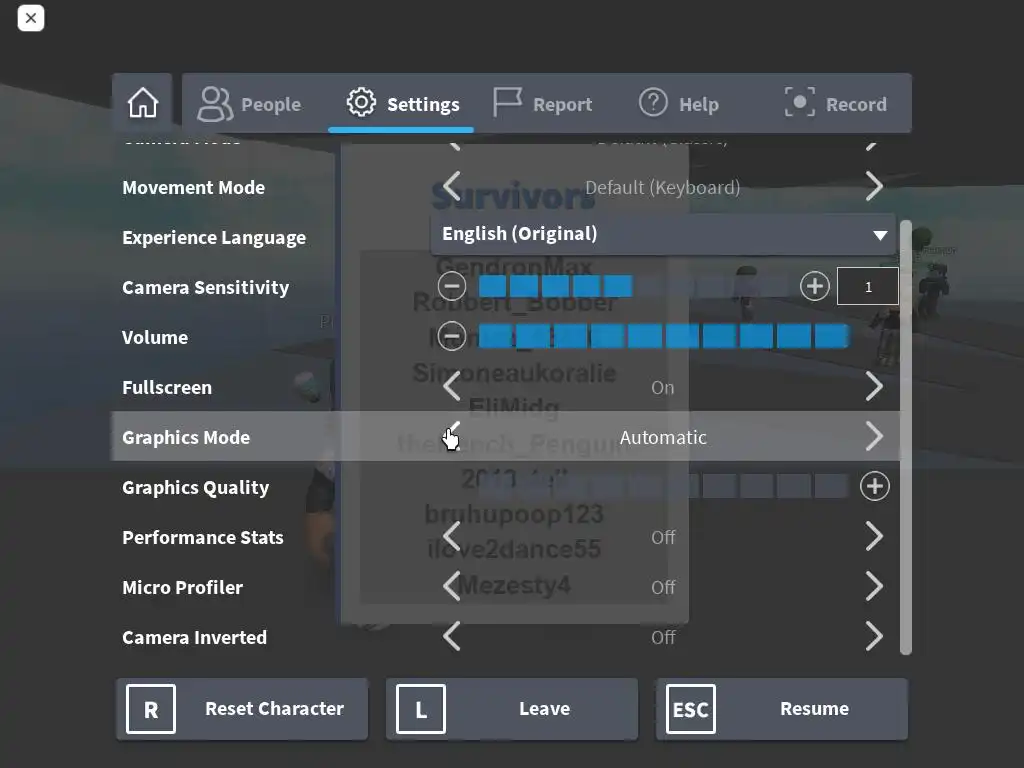The height and width of the screenshot is (768, 1024).
Task: Switch Graphics Mode with right arrow
Action: 874,436
